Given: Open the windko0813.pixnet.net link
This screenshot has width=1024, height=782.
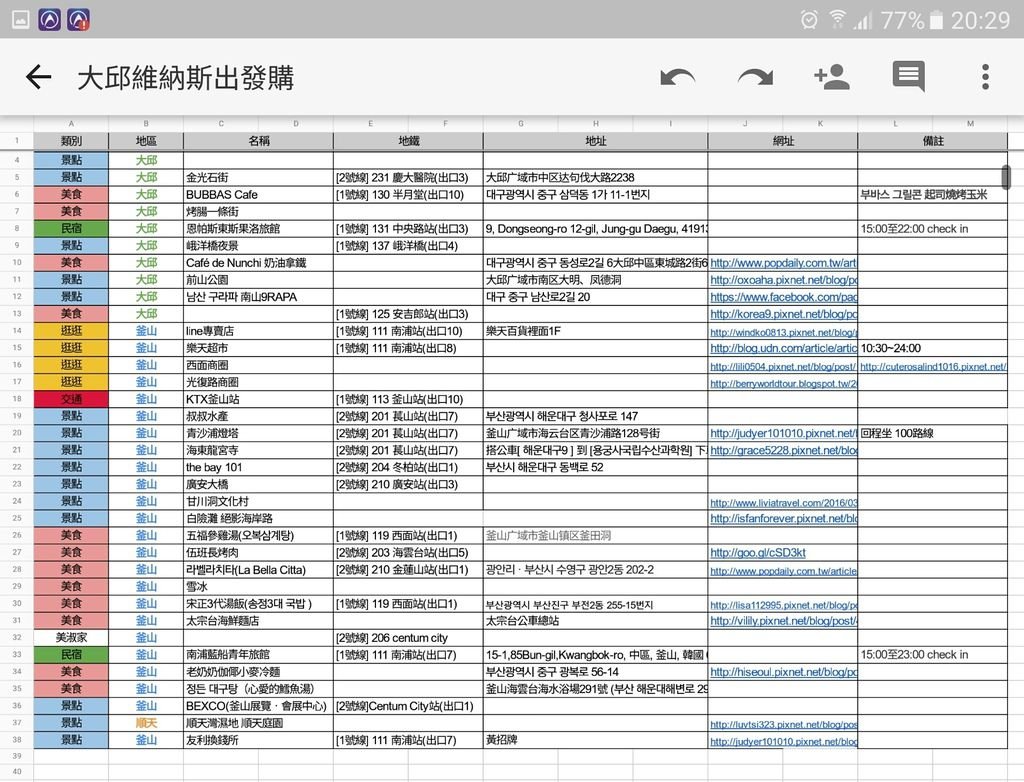Looking at the screenshot, I should pyautogui.click(x=784, y=332).
